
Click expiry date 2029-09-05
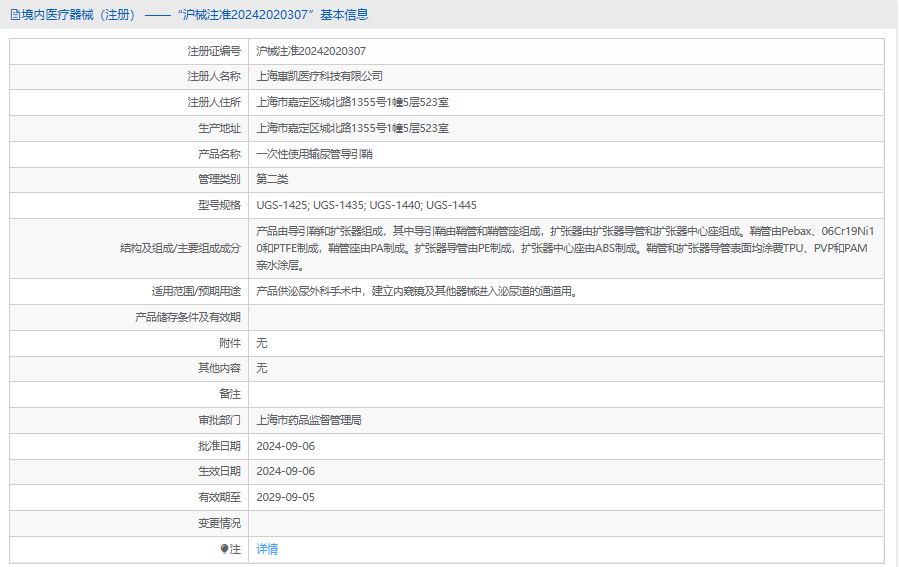pyautogui.click(x=286, y=497)
